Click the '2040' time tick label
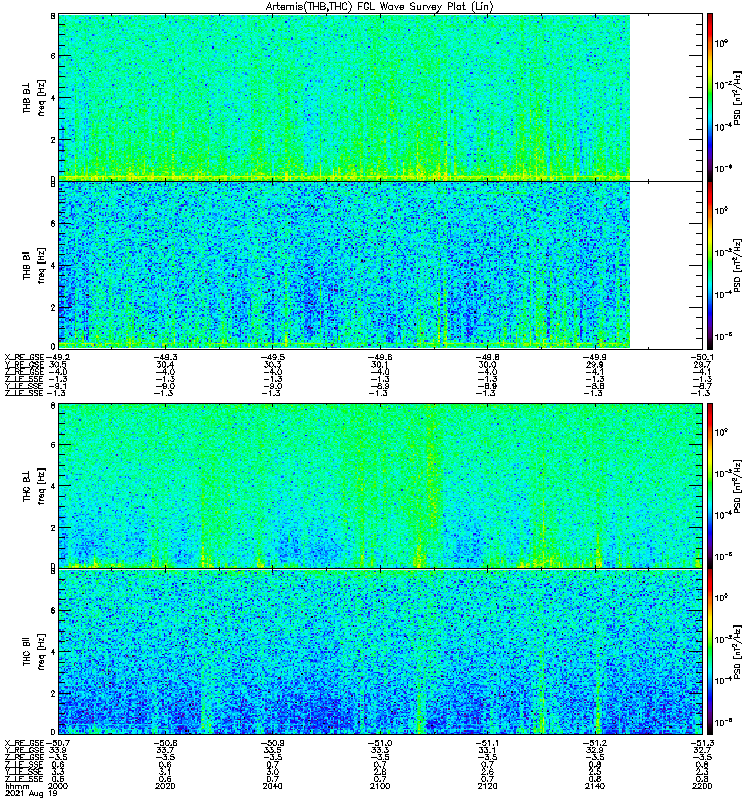Screen dimensions: 750x800 coord(272,786)
